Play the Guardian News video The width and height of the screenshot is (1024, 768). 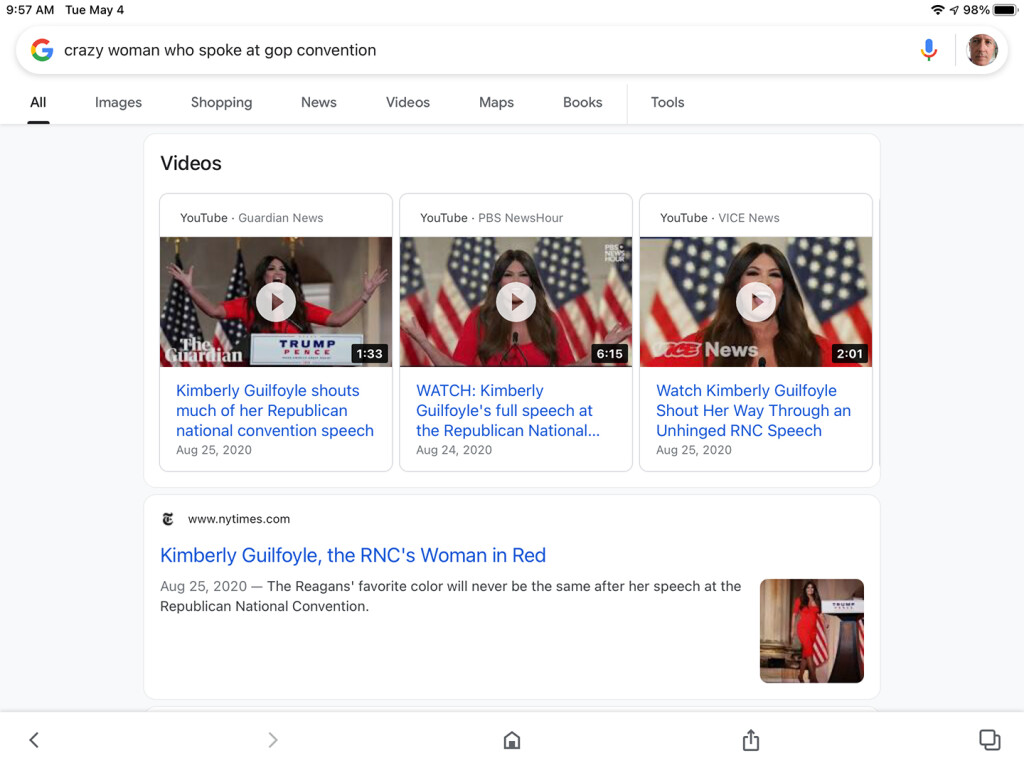[276, 302]
